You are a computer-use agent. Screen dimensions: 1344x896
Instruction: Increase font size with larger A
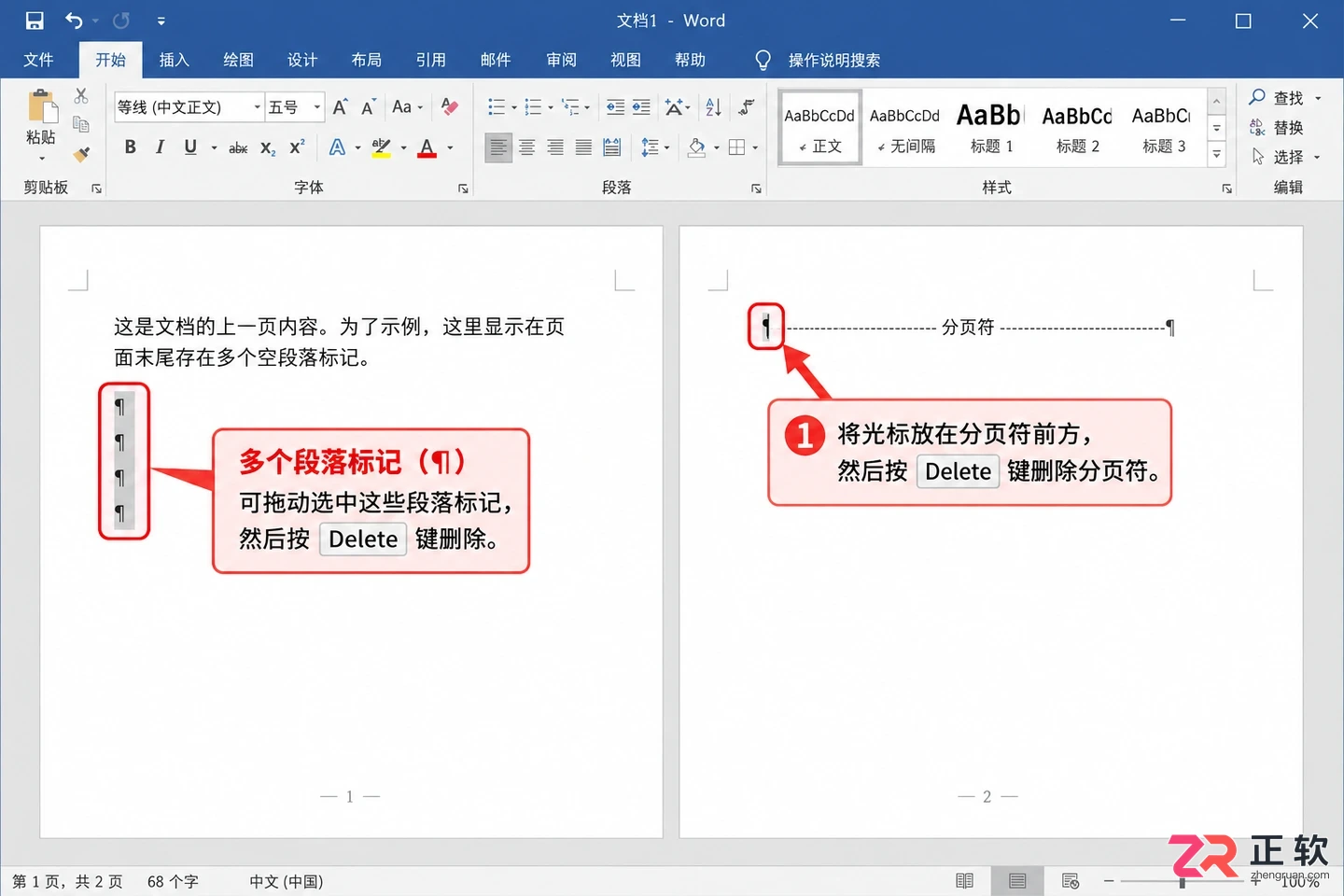point(341,107)
